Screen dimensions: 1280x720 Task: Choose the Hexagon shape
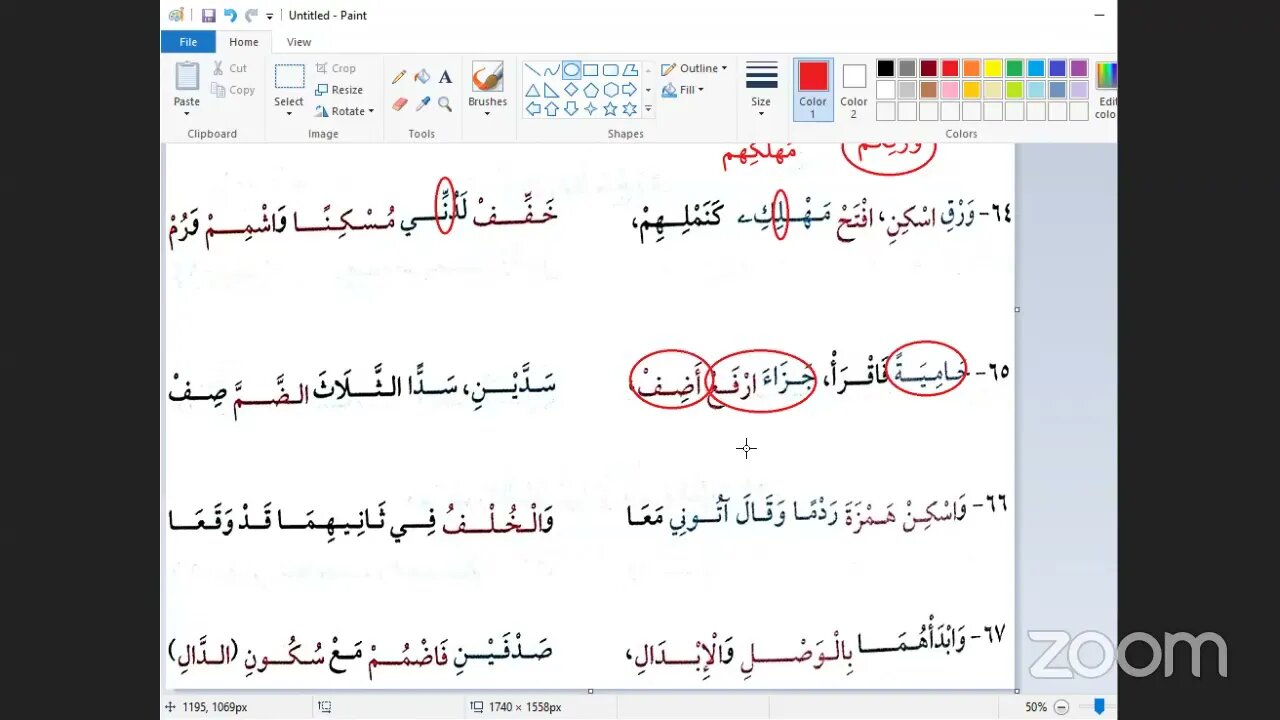[610, 89]
